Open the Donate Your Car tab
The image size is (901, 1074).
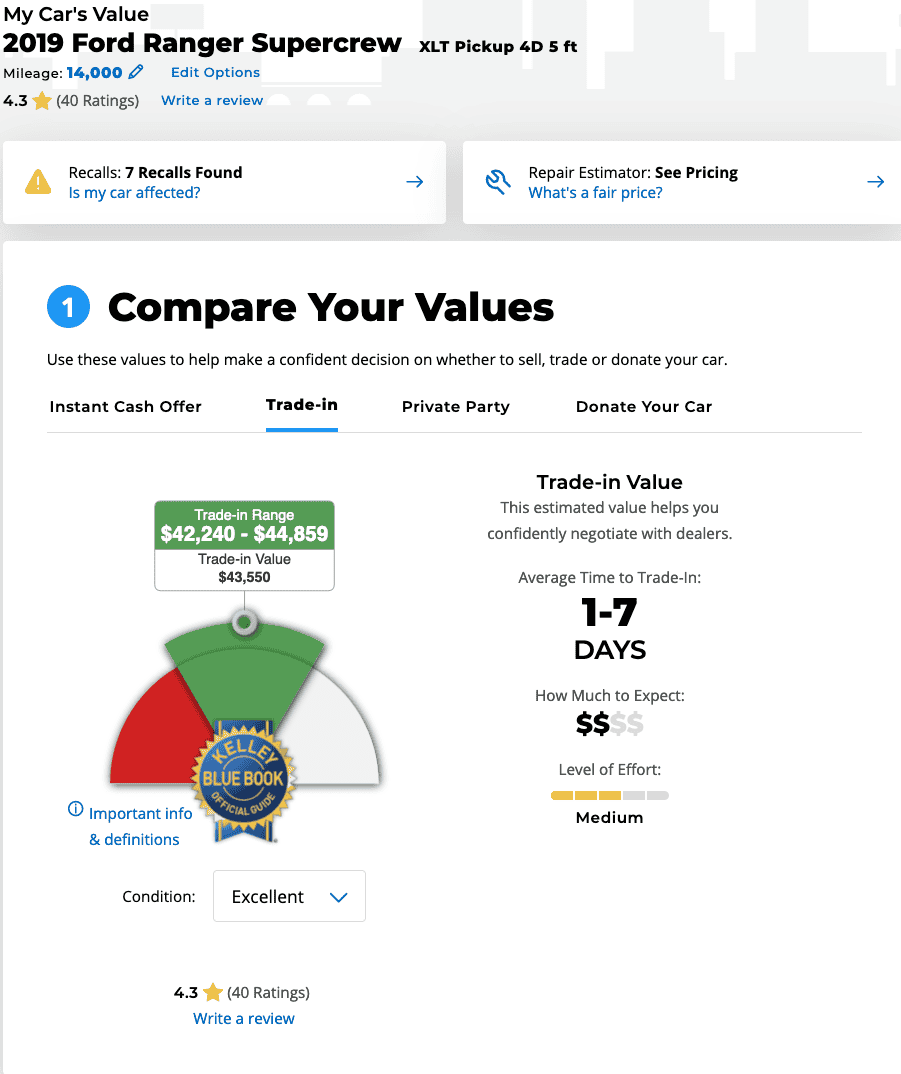pos(644,407)
